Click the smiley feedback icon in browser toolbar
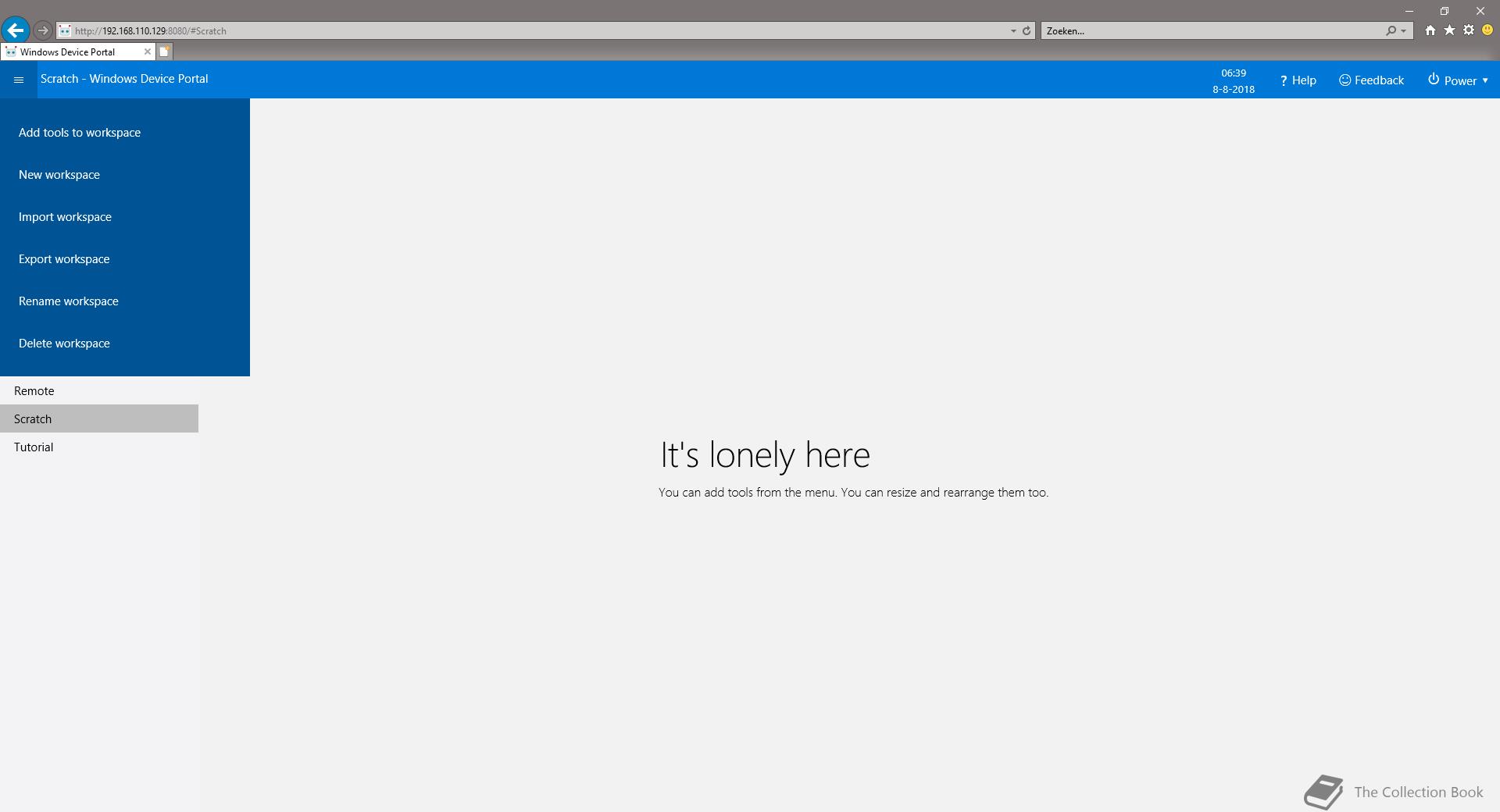 tap(1487, 30)
